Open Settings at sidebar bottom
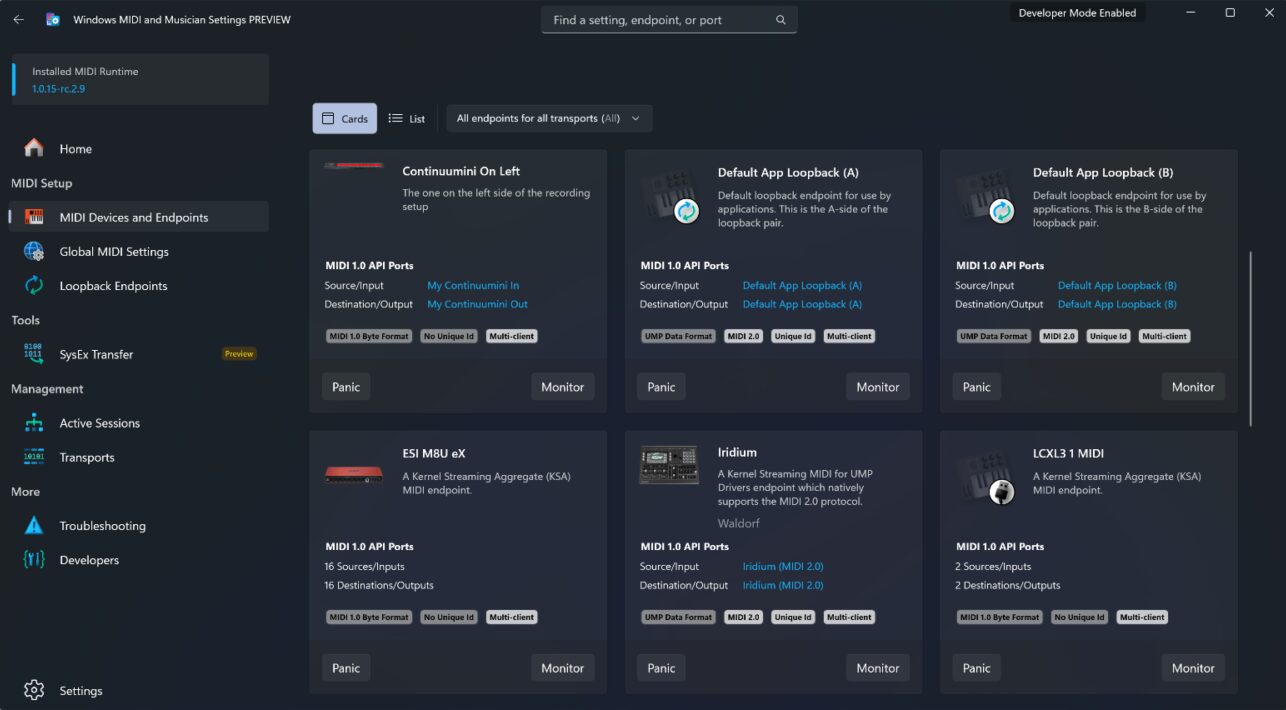This screenshot has width=1286, height=710. coord(138,690)
